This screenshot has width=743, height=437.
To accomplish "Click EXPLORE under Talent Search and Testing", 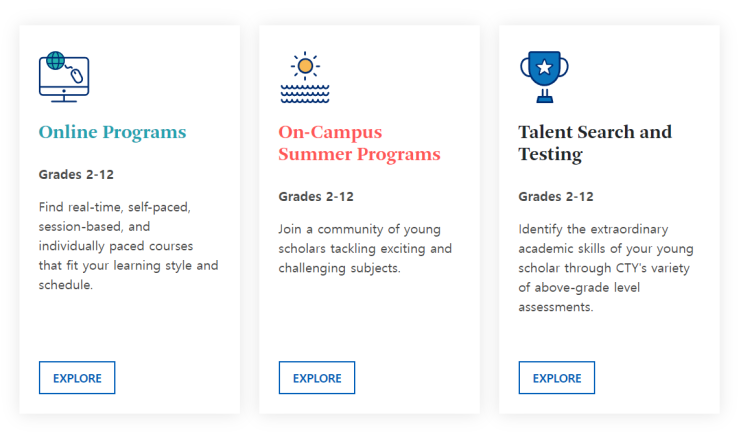I will point(556,378).
